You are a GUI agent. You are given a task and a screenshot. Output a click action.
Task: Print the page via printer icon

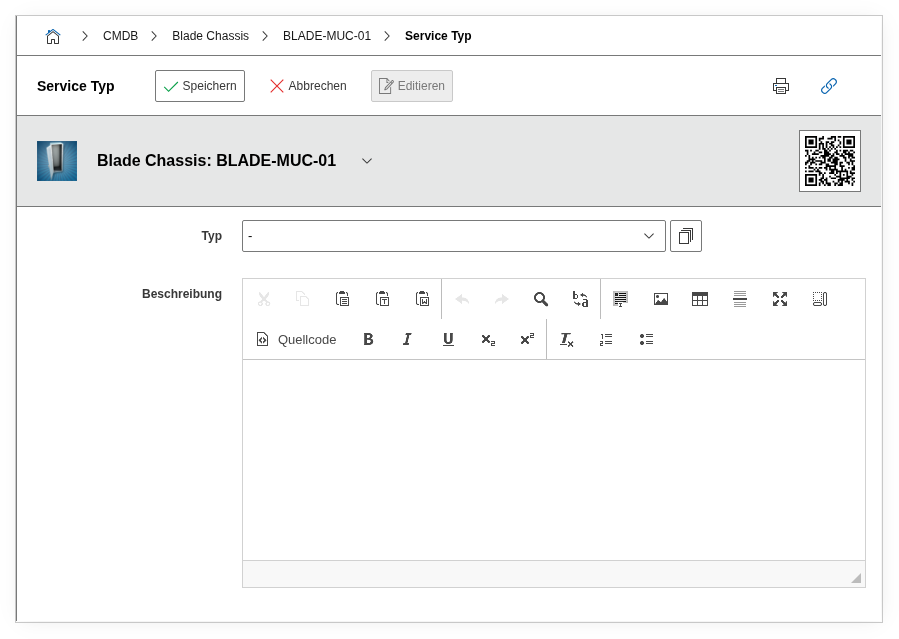tap(781, 86)
